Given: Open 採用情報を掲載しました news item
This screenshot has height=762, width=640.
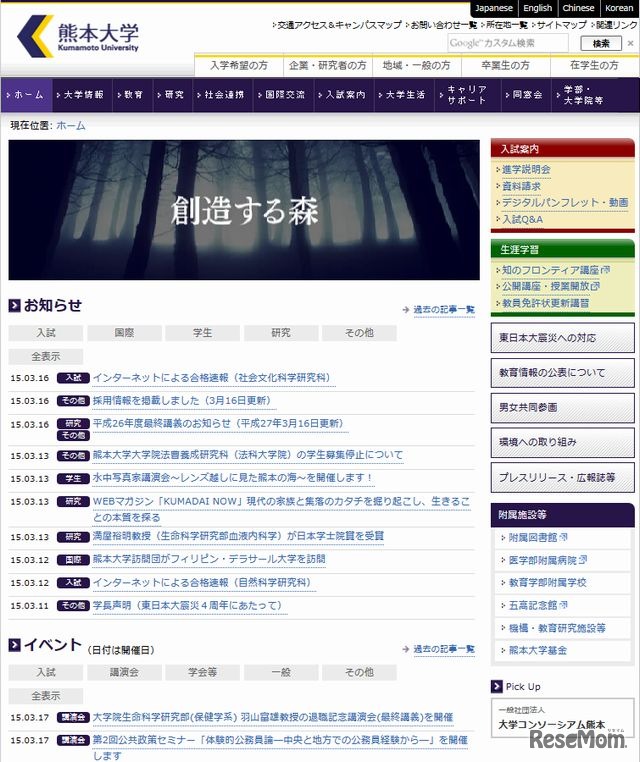Looking at the screenshot, I should (x=182, y=400).
